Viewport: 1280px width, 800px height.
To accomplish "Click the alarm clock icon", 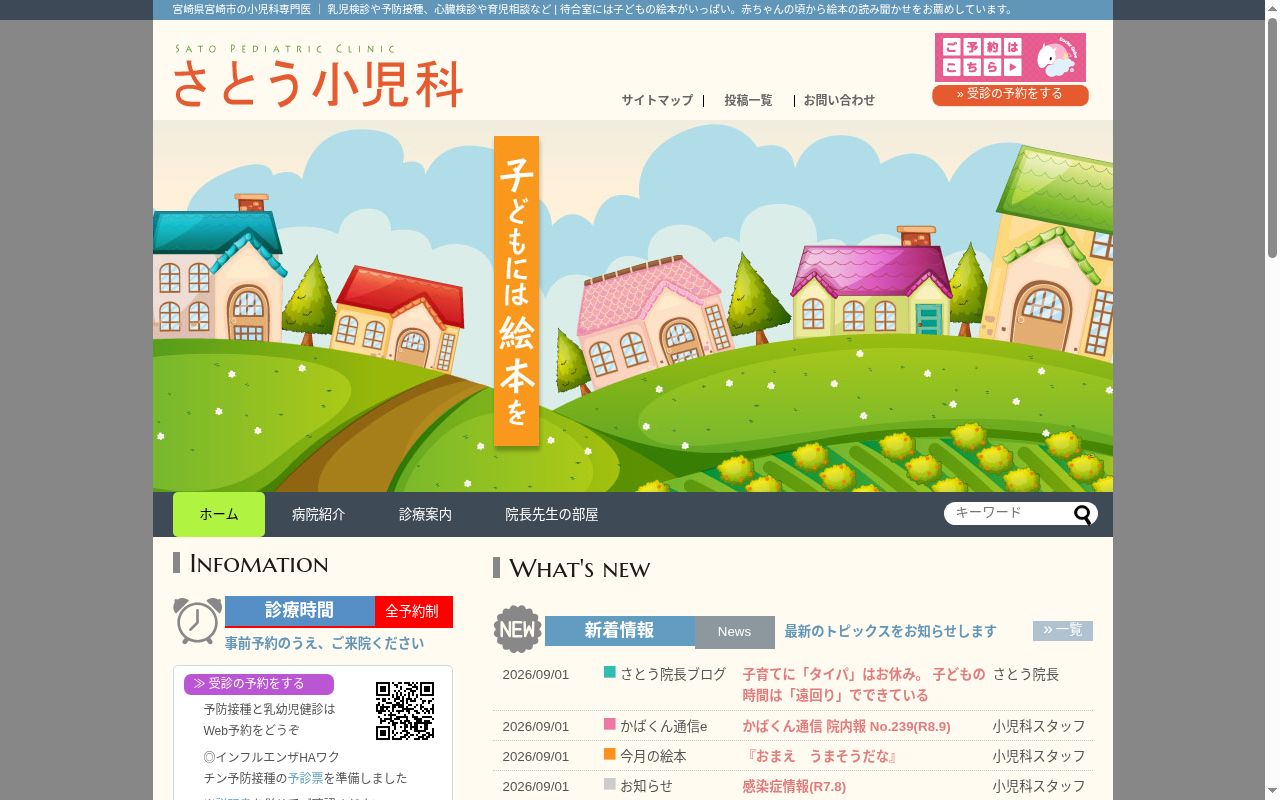I will (x=197, y=620).
